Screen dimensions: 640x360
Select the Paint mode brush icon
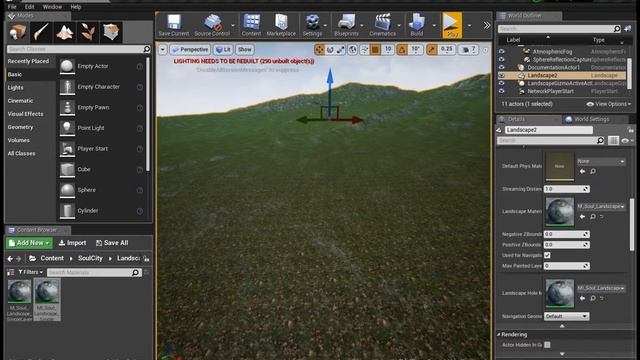coord(41,32)
